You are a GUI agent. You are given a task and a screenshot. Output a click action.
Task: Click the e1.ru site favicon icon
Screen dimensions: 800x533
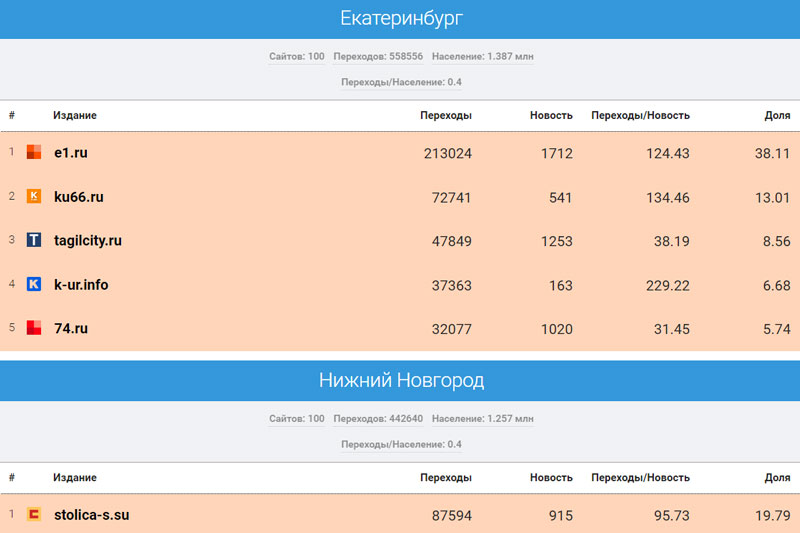tap(34, 153)
